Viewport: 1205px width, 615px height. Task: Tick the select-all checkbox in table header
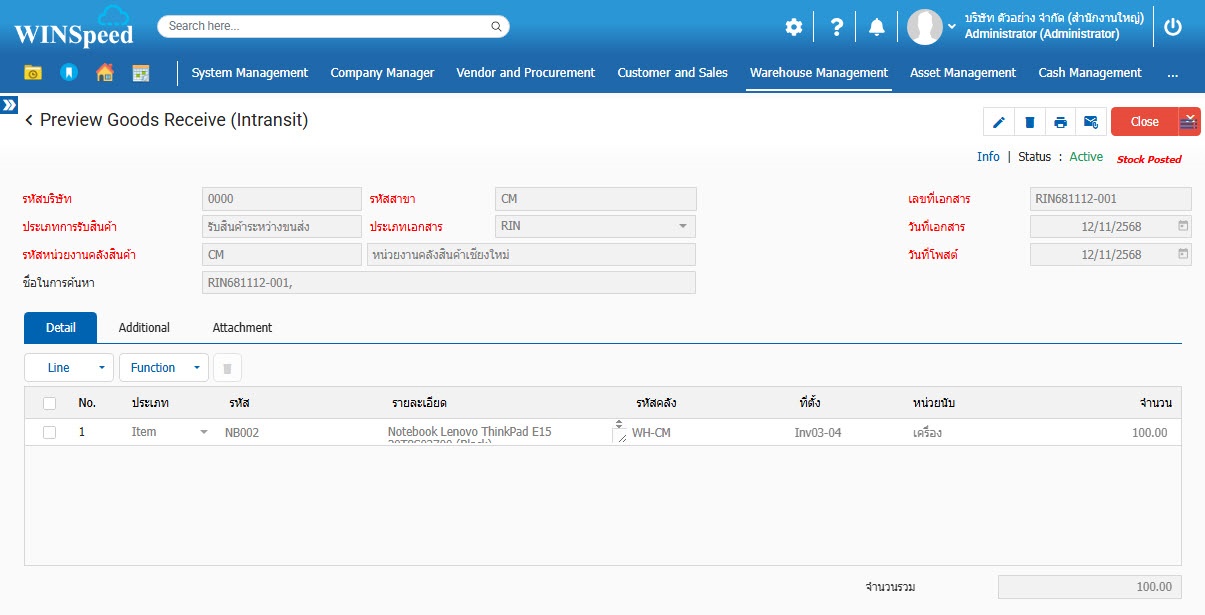[50, 403]
